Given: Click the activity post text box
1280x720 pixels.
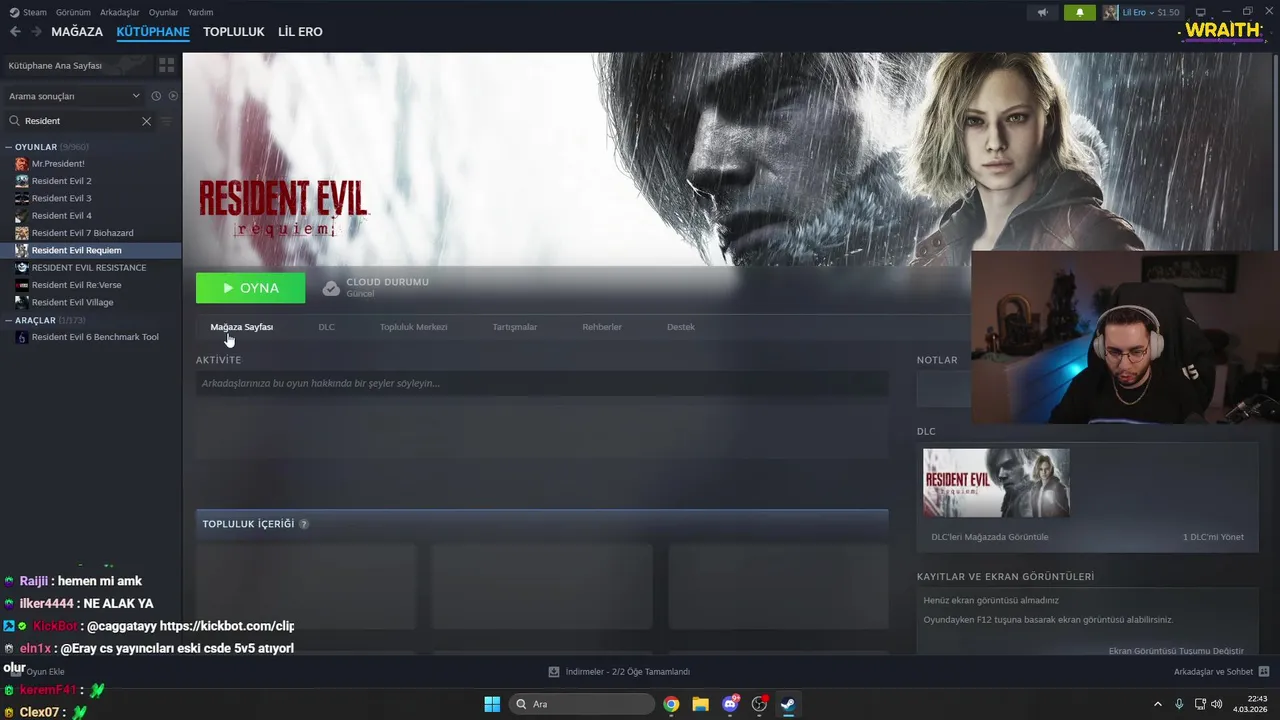Looking at the screenshot, I should pyautogui.click(x=542, y=384).
